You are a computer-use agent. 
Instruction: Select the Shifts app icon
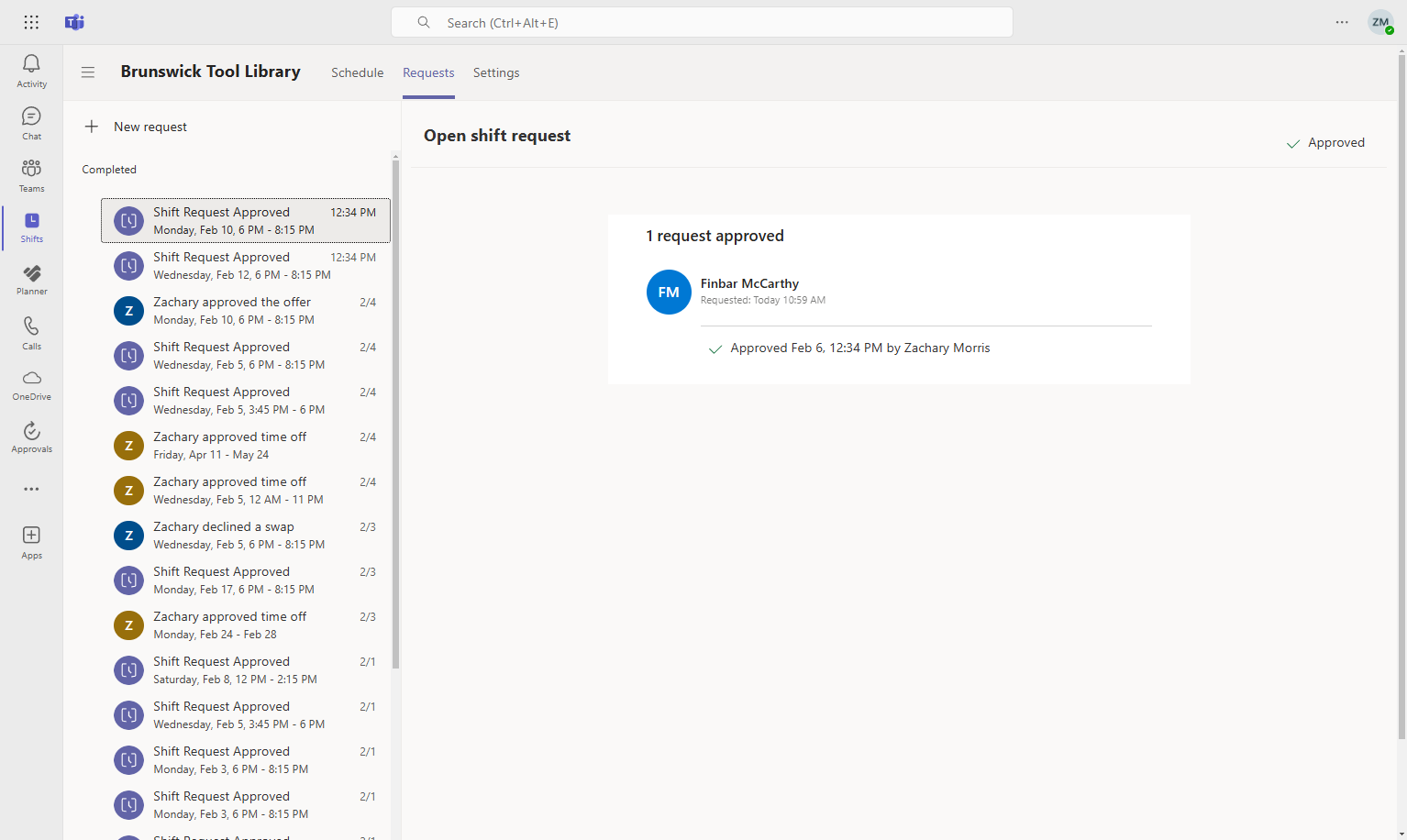tap(31, 227)
